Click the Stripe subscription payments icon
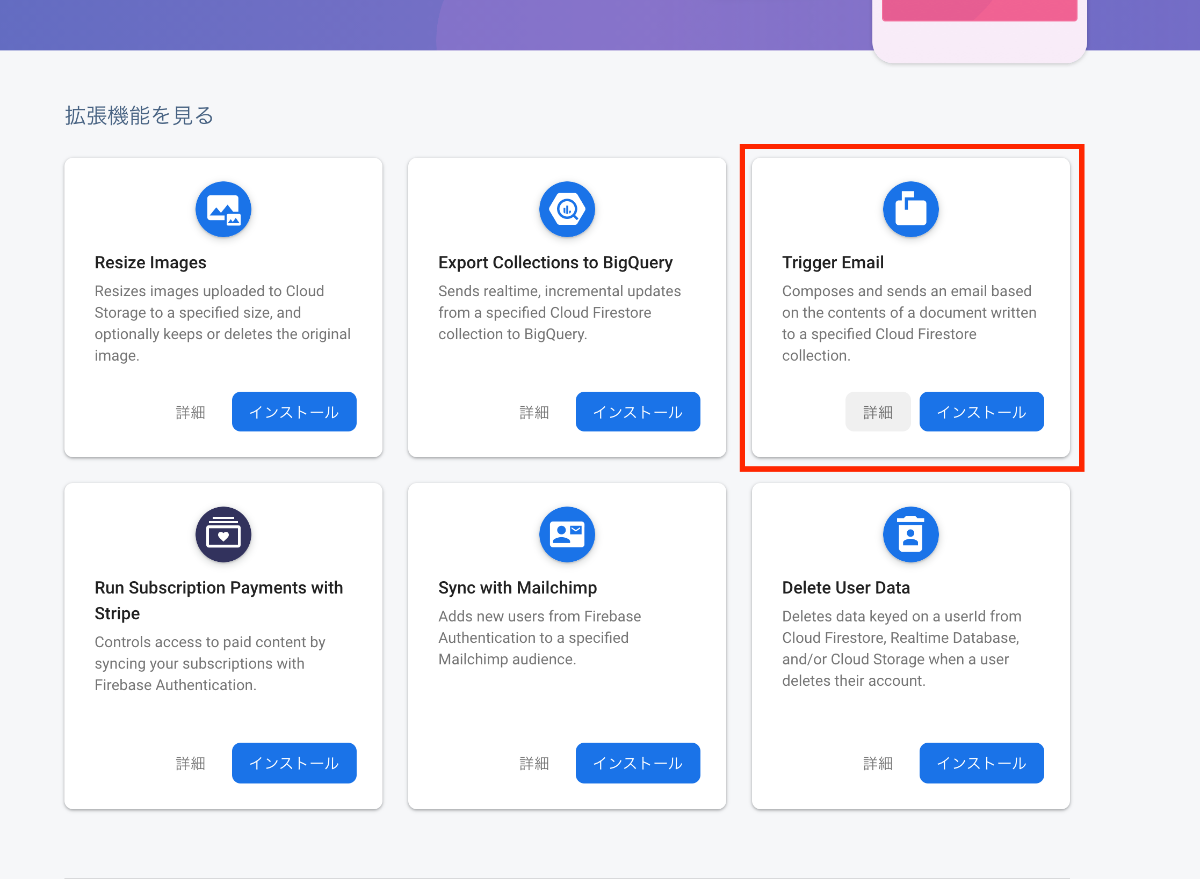Screen dimensions: 1200x879 (x=223, y=534)
